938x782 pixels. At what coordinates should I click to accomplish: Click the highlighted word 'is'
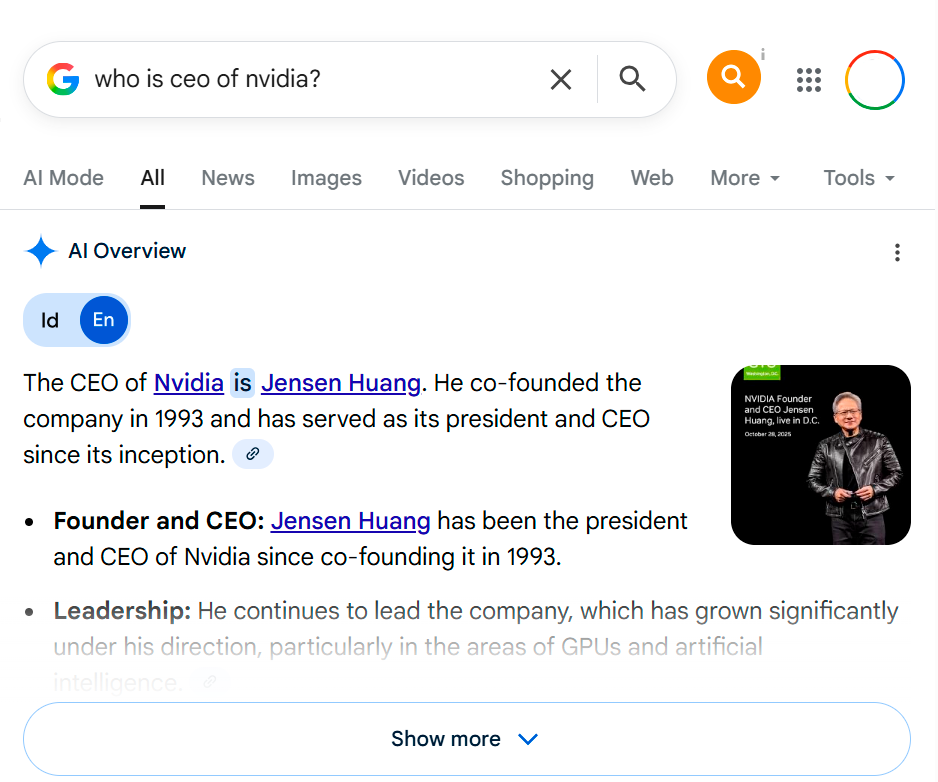click(x=242, y=383)
